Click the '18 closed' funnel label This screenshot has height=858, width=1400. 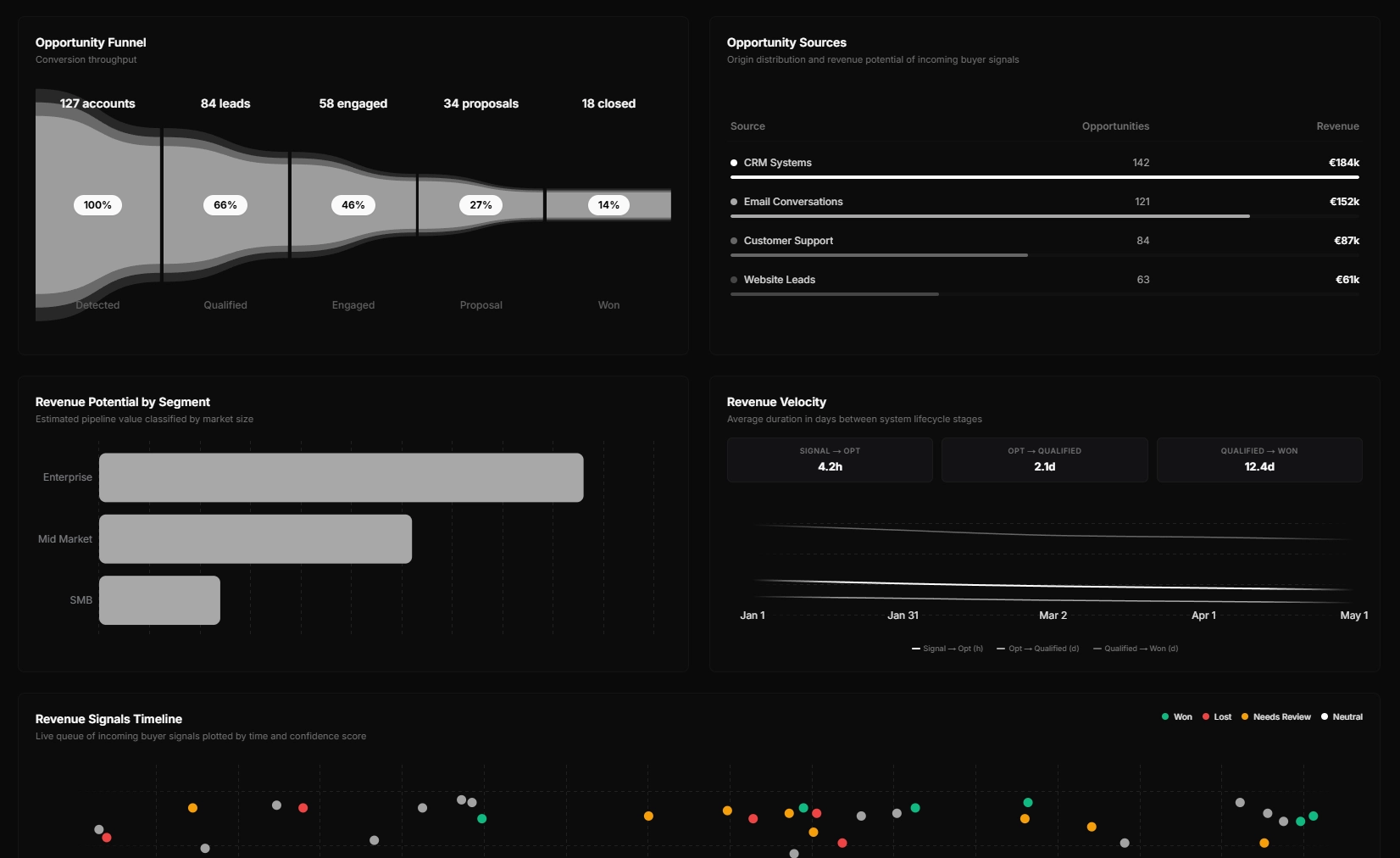(x=608, y=103)
